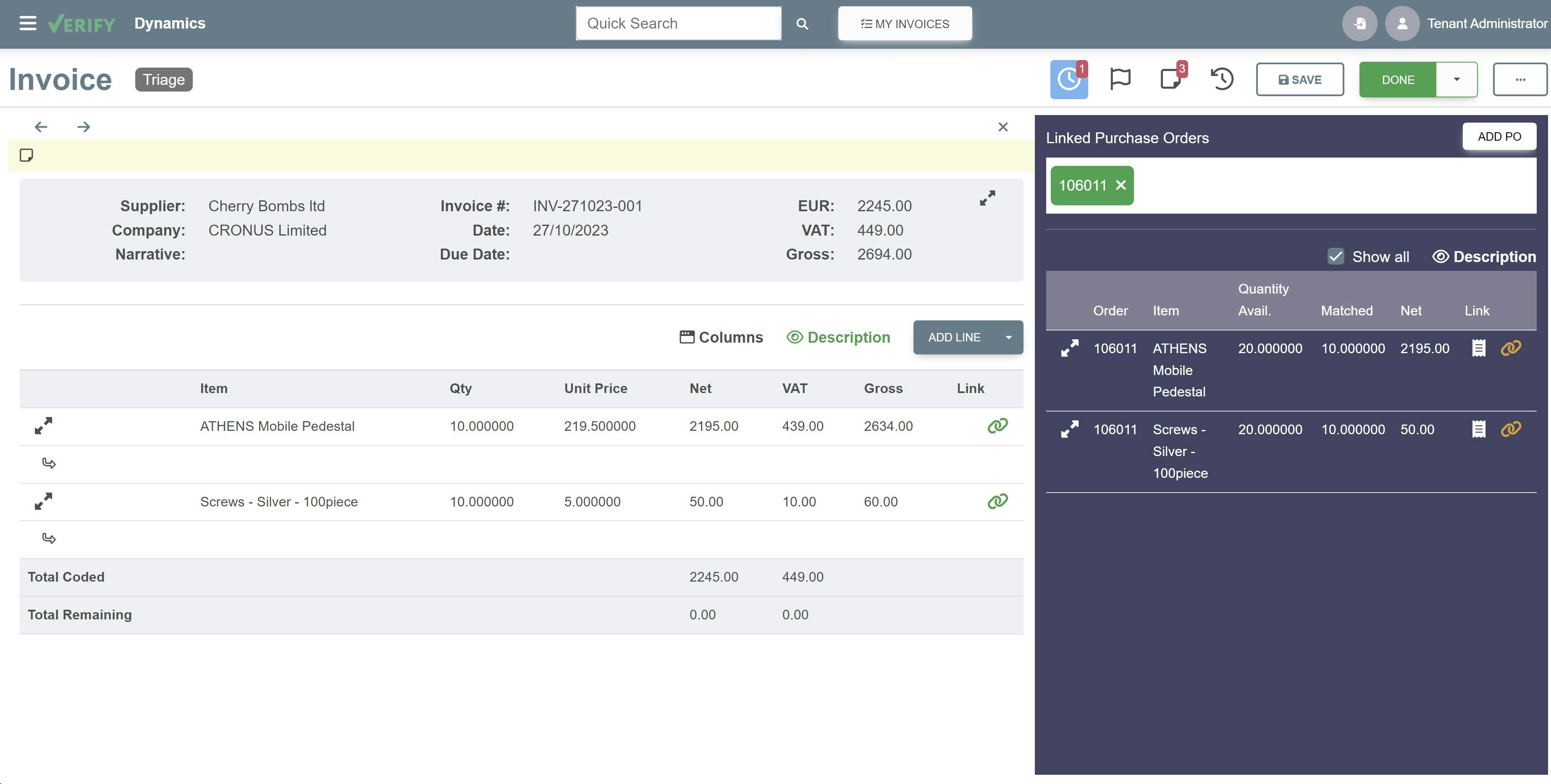Toggle Description visibility in Linked Purchase Orders panel
The width and height of the screenshot is (1551, 784).
pyautogui.click(x=1484, y=256)
